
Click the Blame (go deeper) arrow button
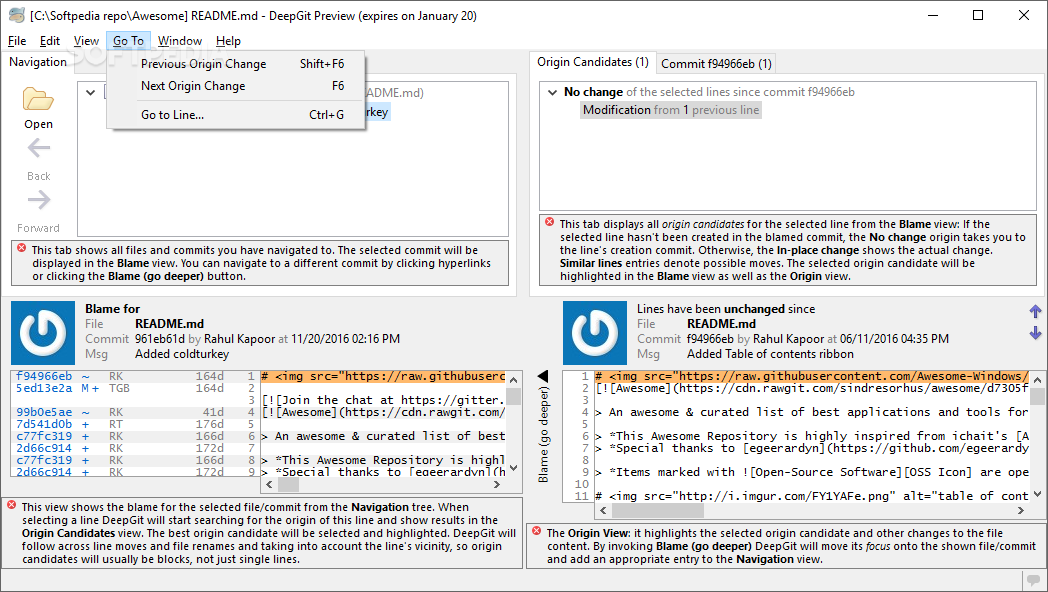point(543,376)
